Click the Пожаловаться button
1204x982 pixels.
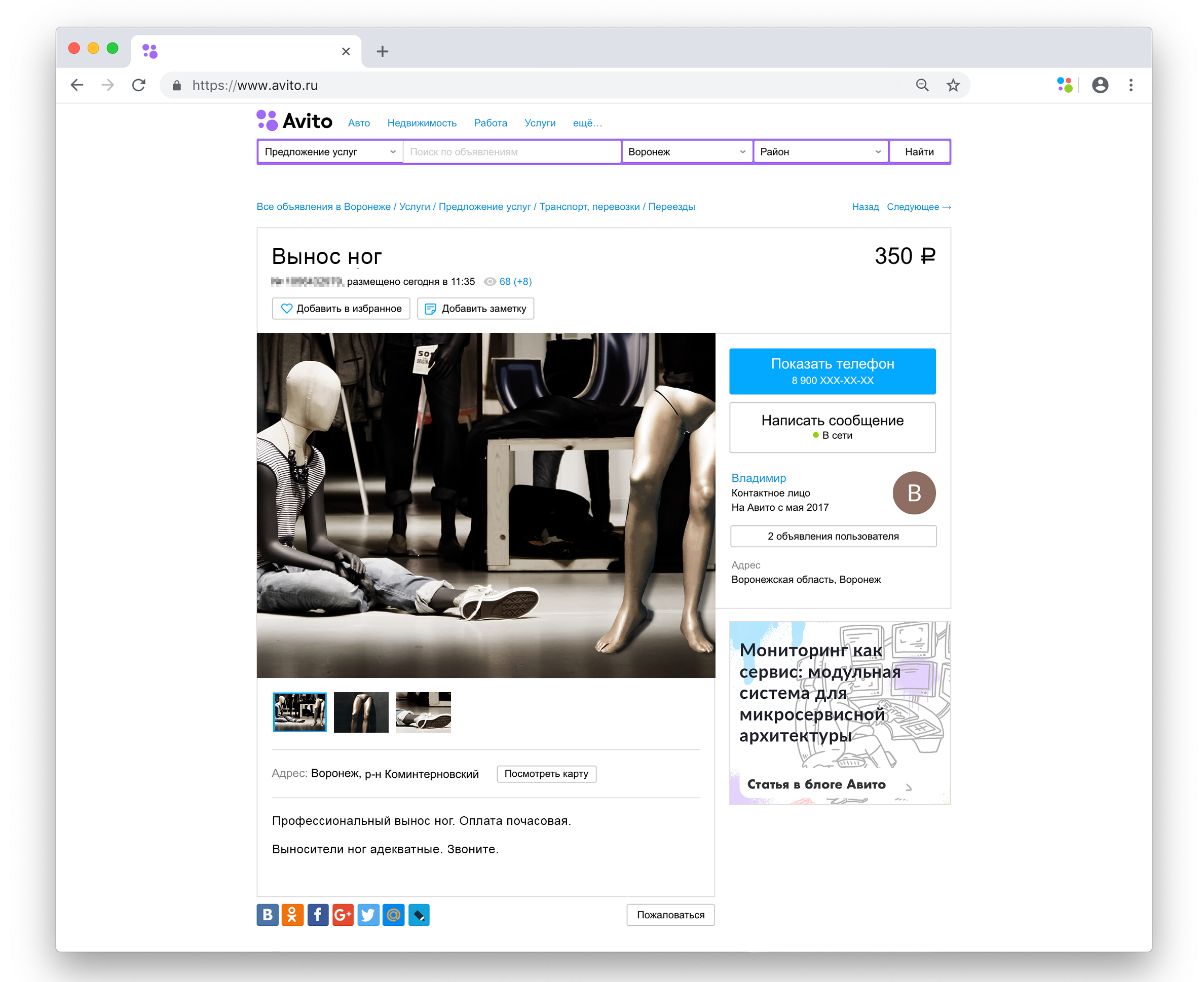tap(670, 915)
